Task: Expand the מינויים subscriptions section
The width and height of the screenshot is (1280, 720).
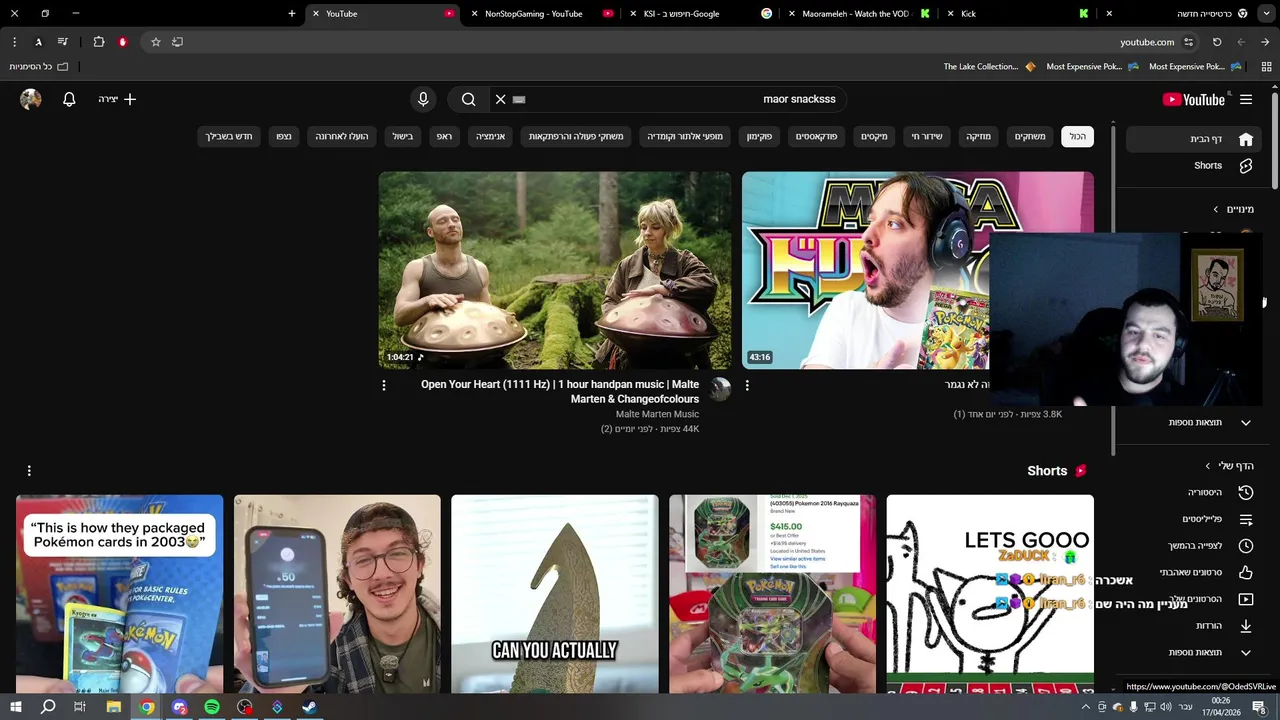Action: [1234, 209]
